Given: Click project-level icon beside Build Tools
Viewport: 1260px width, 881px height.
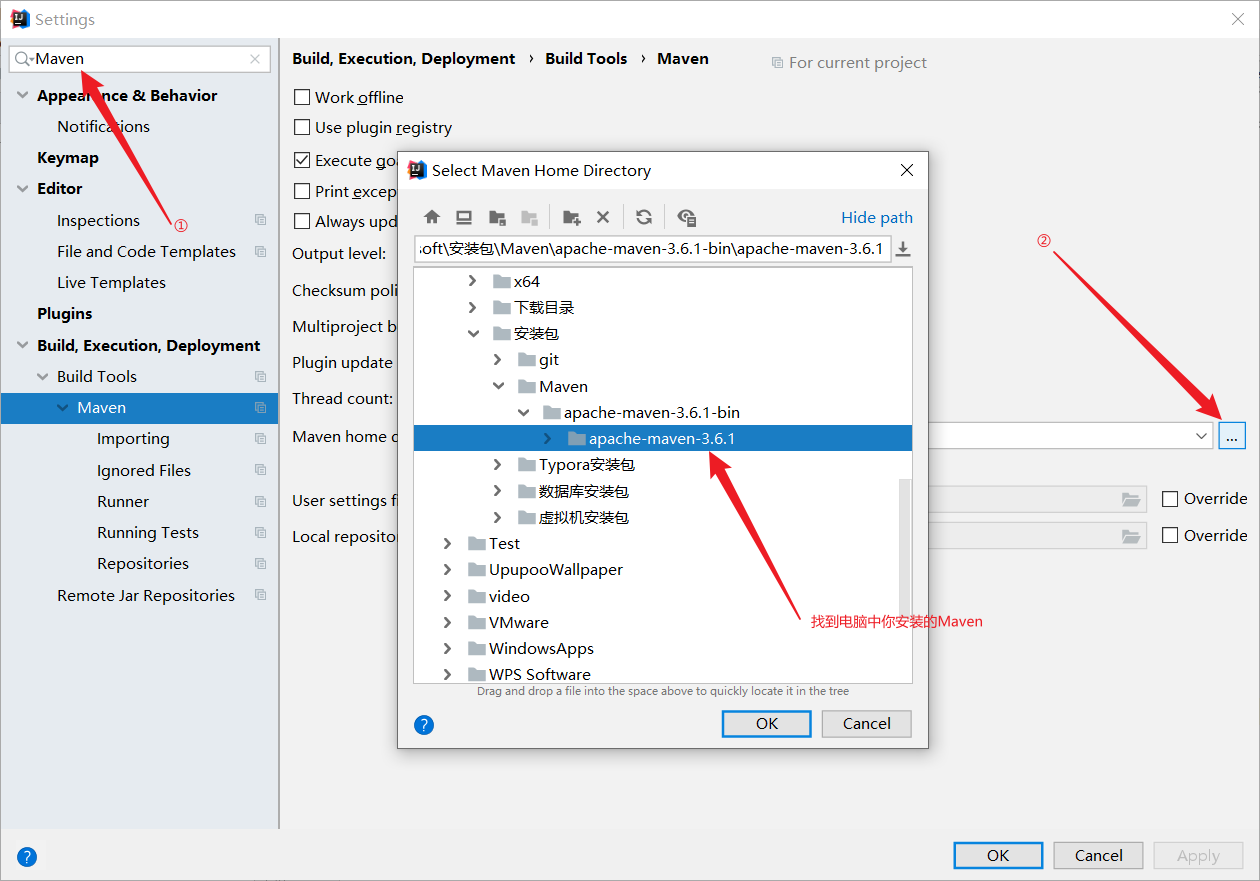Looking at the screenshot, I should pos(261,376).
